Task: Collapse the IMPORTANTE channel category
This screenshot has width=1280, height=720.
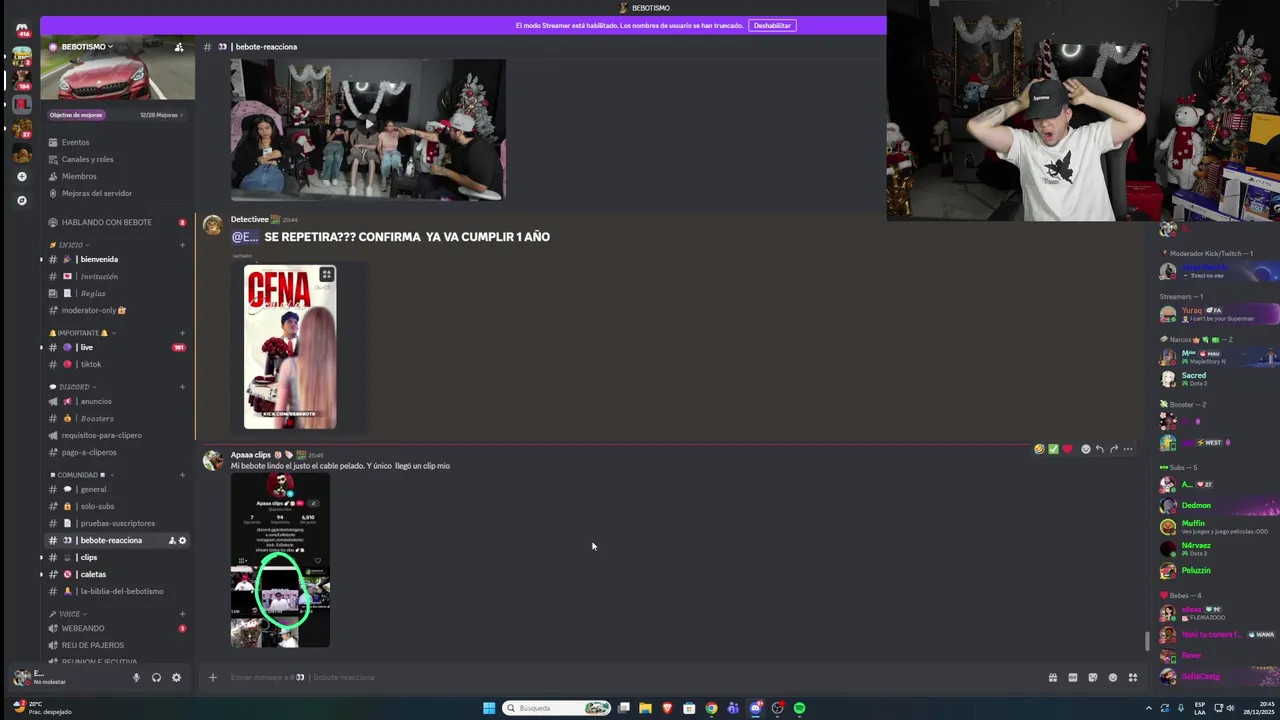Action: (82, 333)
